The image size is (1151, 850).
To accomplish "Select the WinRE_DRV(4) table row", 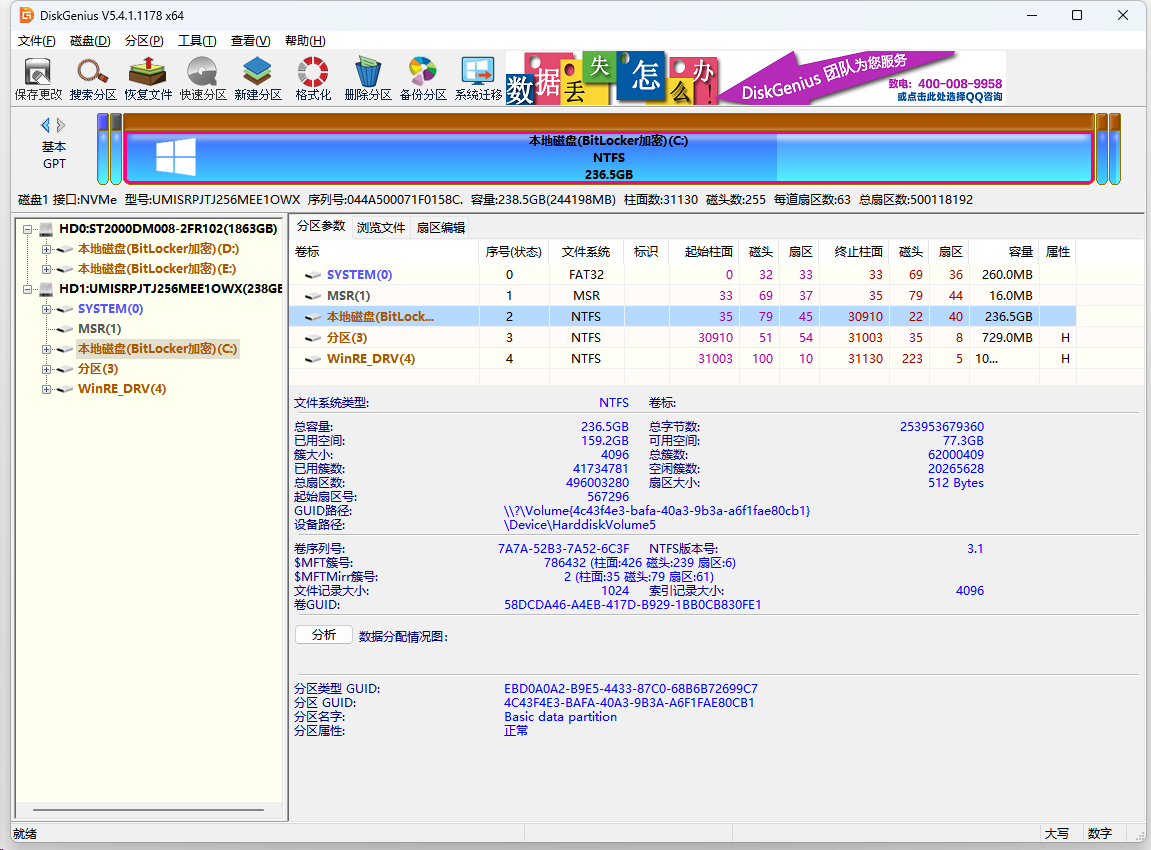I will tap(683, 359).
